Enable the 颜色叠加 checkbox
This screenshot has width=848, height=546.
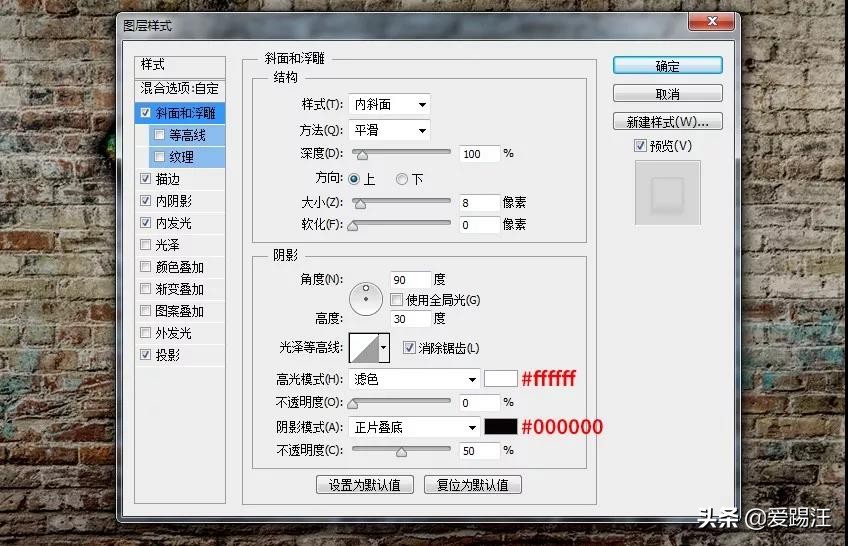pyautogui.click(x=145, y=267)
